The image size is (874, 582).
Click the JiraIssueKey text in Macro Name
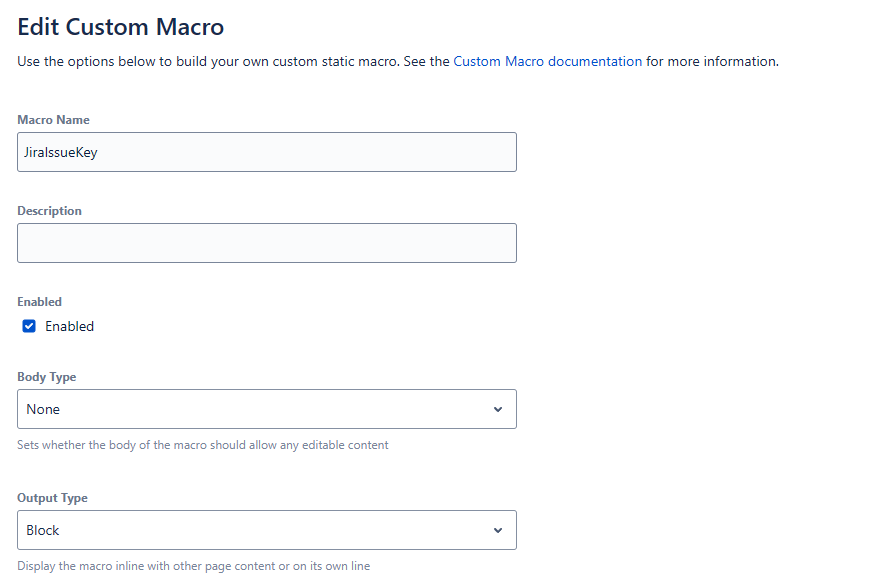pyautogui.click(x=61, y=152)
